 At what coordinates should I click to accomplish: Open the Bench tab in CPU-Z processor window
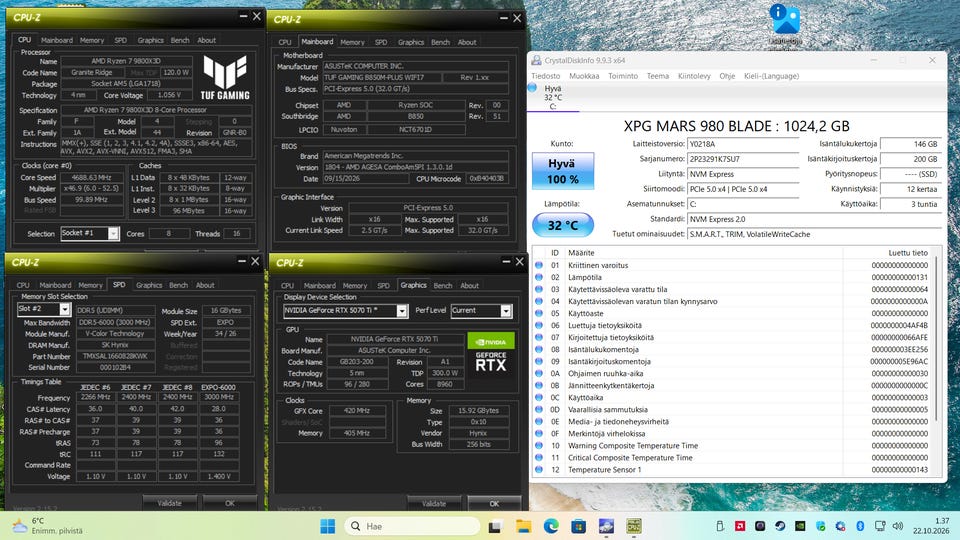pos(180,40)
